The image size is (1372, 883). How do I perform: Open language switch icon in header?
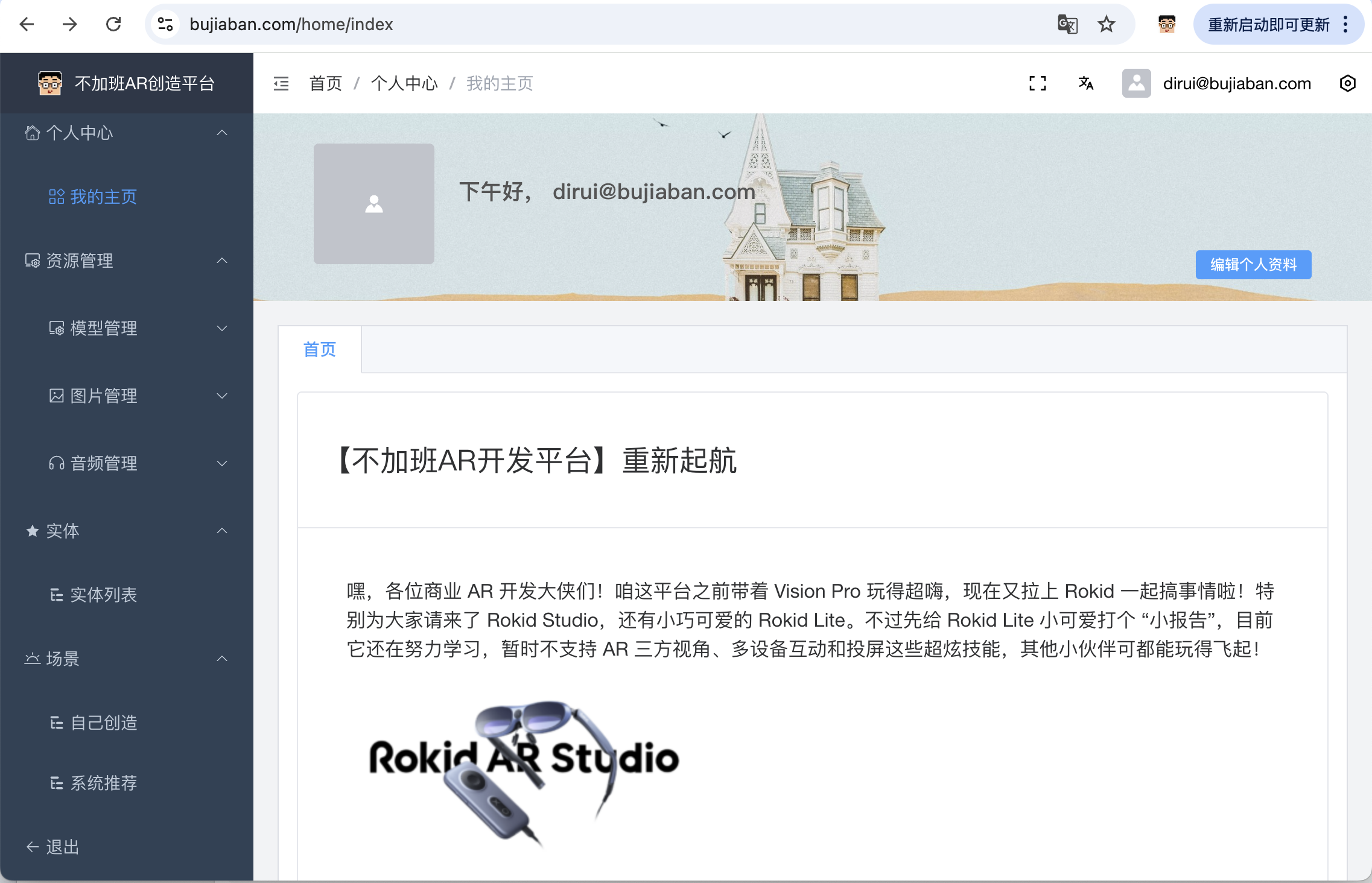(1086, 83)
